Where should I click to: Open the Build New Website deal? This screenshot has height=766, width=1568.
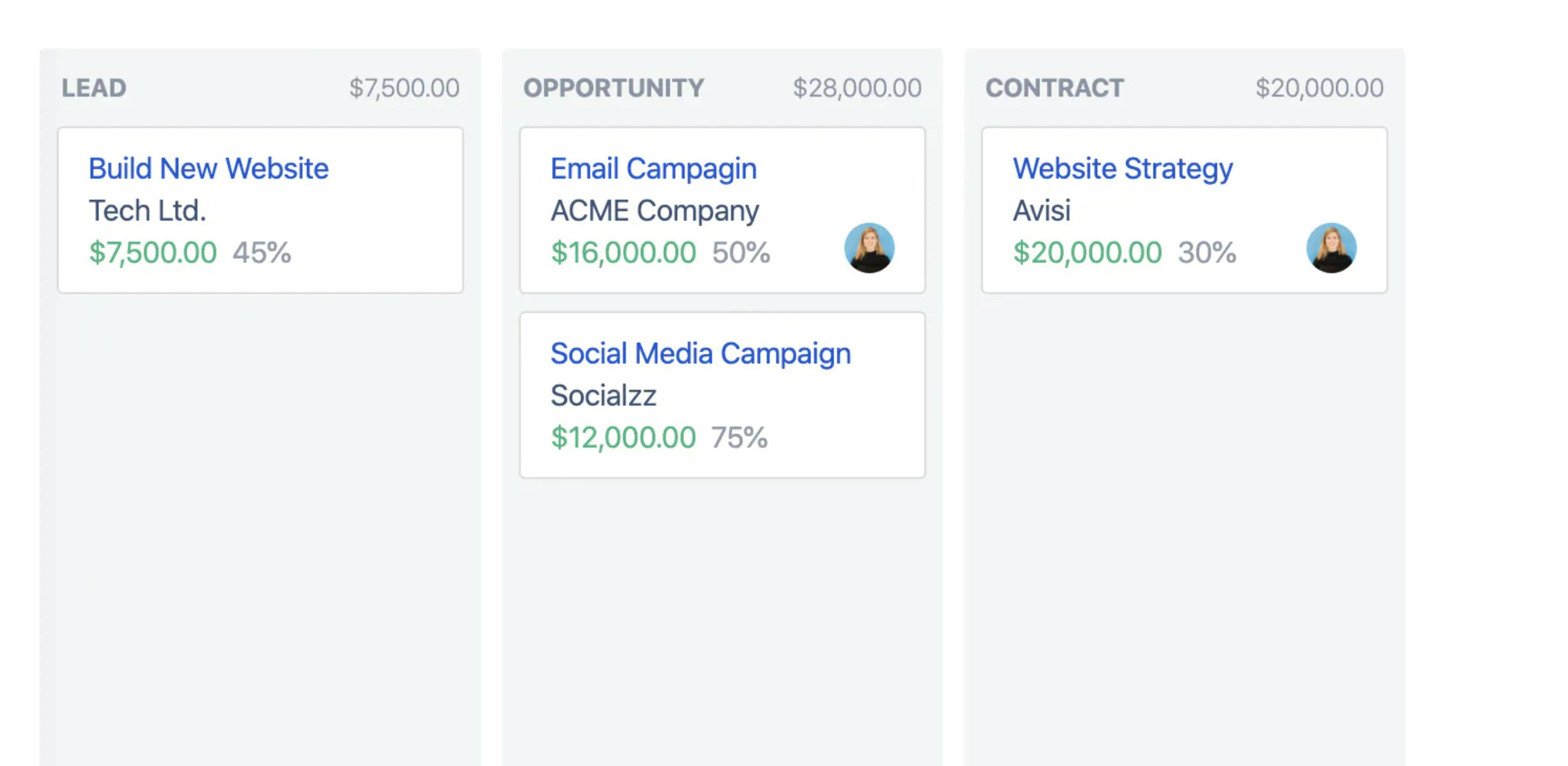(208, 169)
